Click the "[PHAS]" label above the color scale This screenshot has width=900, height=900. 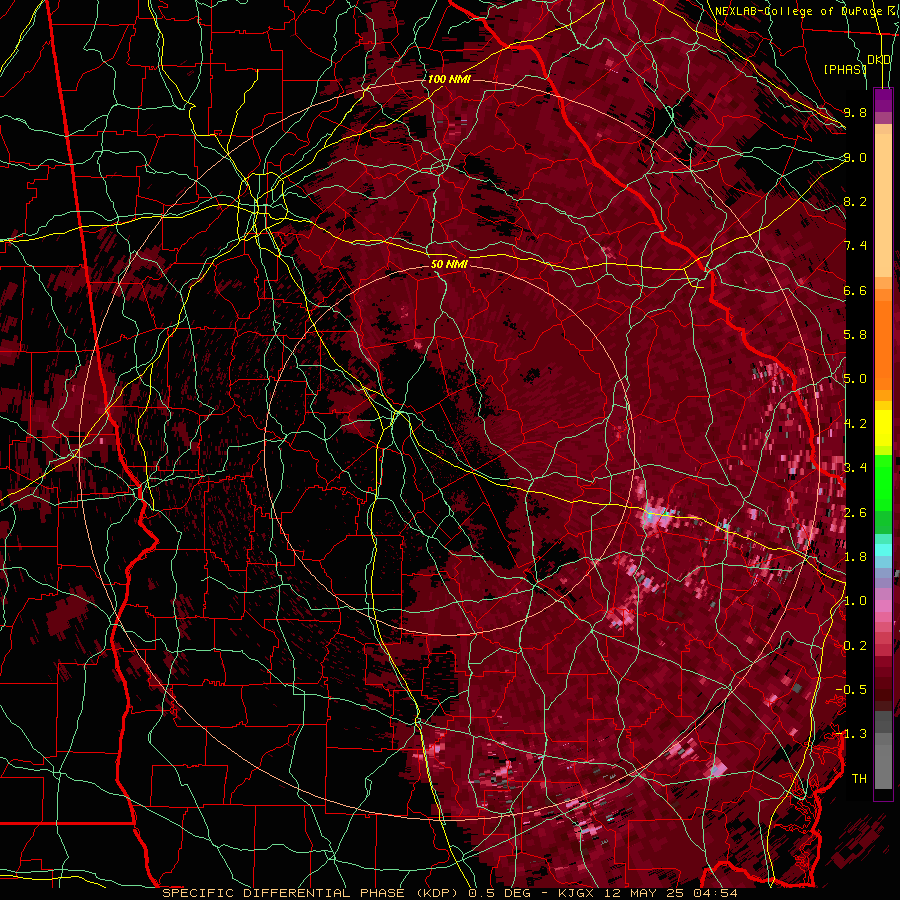click(x=845, y=69)
